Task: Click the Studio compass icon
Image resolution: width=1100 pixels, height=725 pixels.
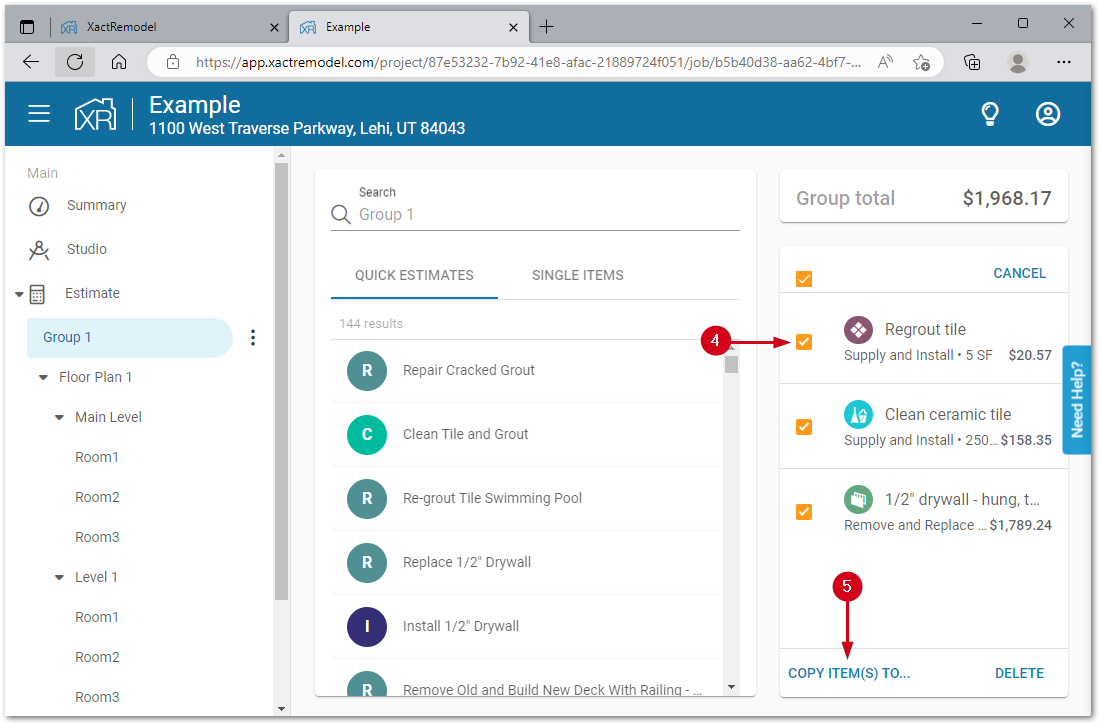Action: point(39,250)
